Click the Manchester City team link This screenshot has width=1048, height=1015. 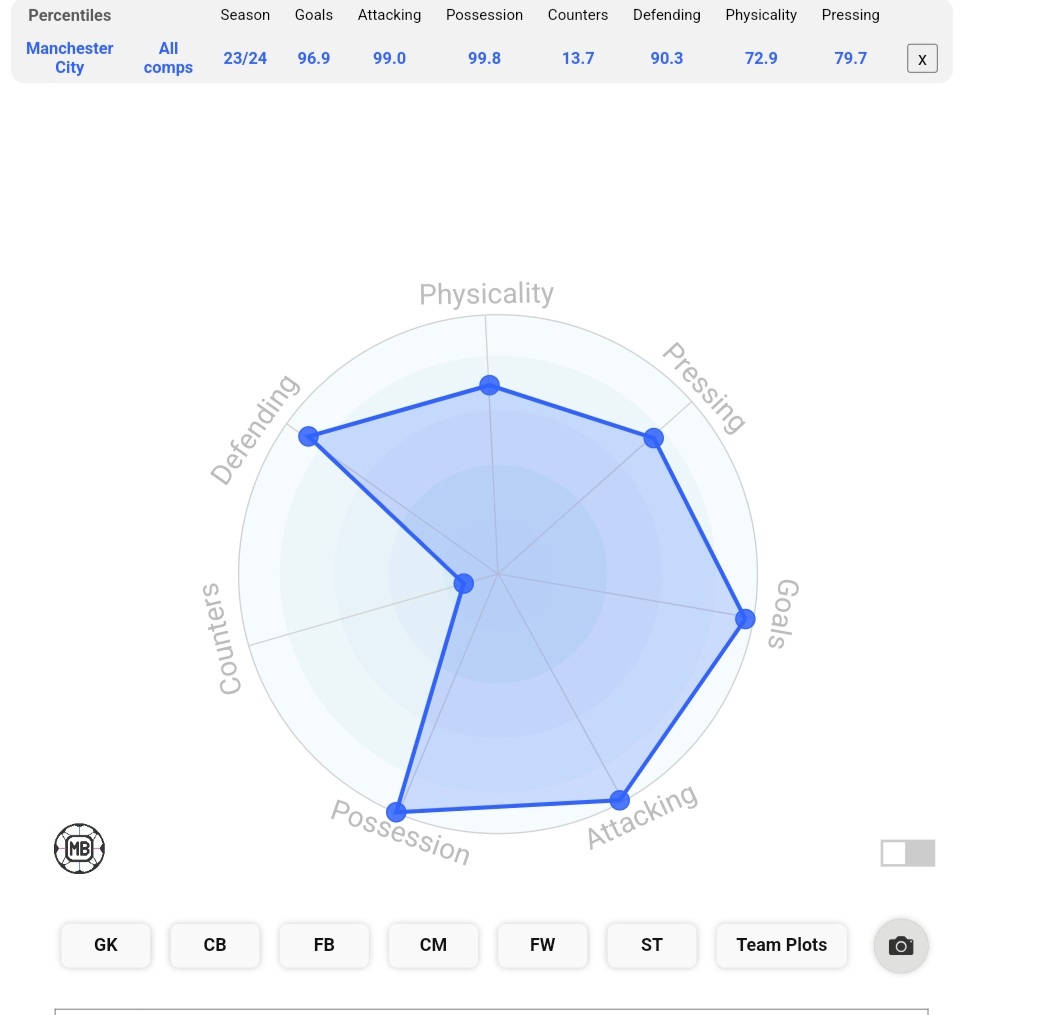coord(70,58)
